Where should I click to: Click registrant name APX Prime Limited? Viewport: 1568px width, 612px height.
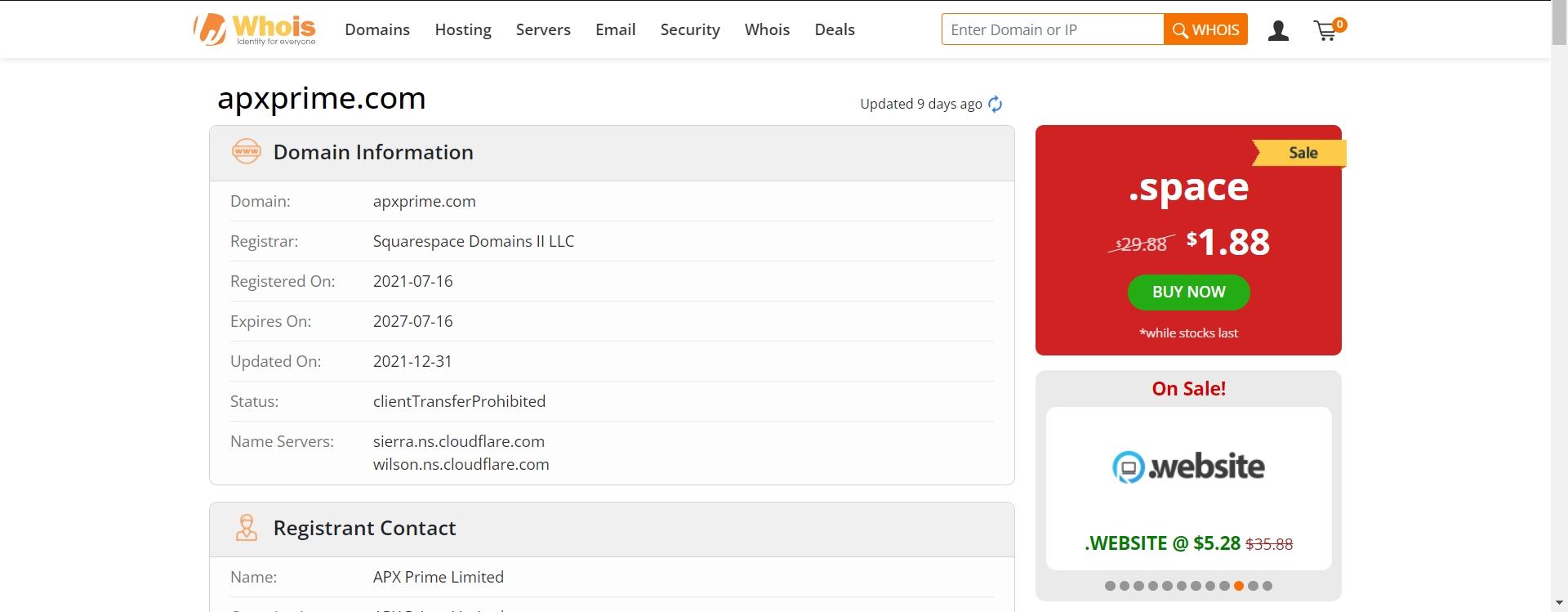pos(439,577)
